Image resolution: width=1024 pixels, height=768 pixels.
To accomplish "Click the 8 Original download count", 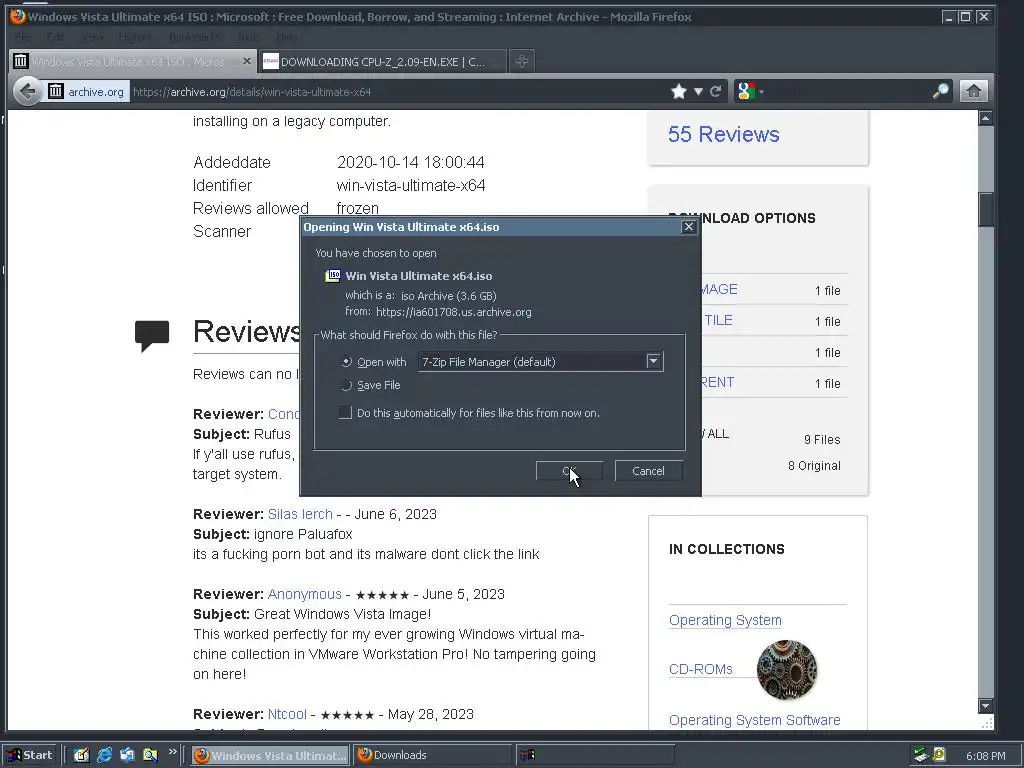I will pos(814,466).
